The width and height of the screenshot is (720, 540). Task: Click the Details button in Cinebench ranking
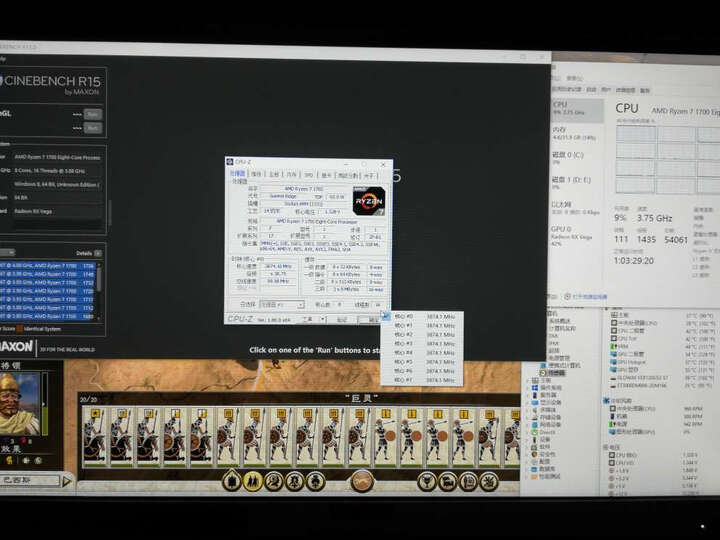coord(98,253)
